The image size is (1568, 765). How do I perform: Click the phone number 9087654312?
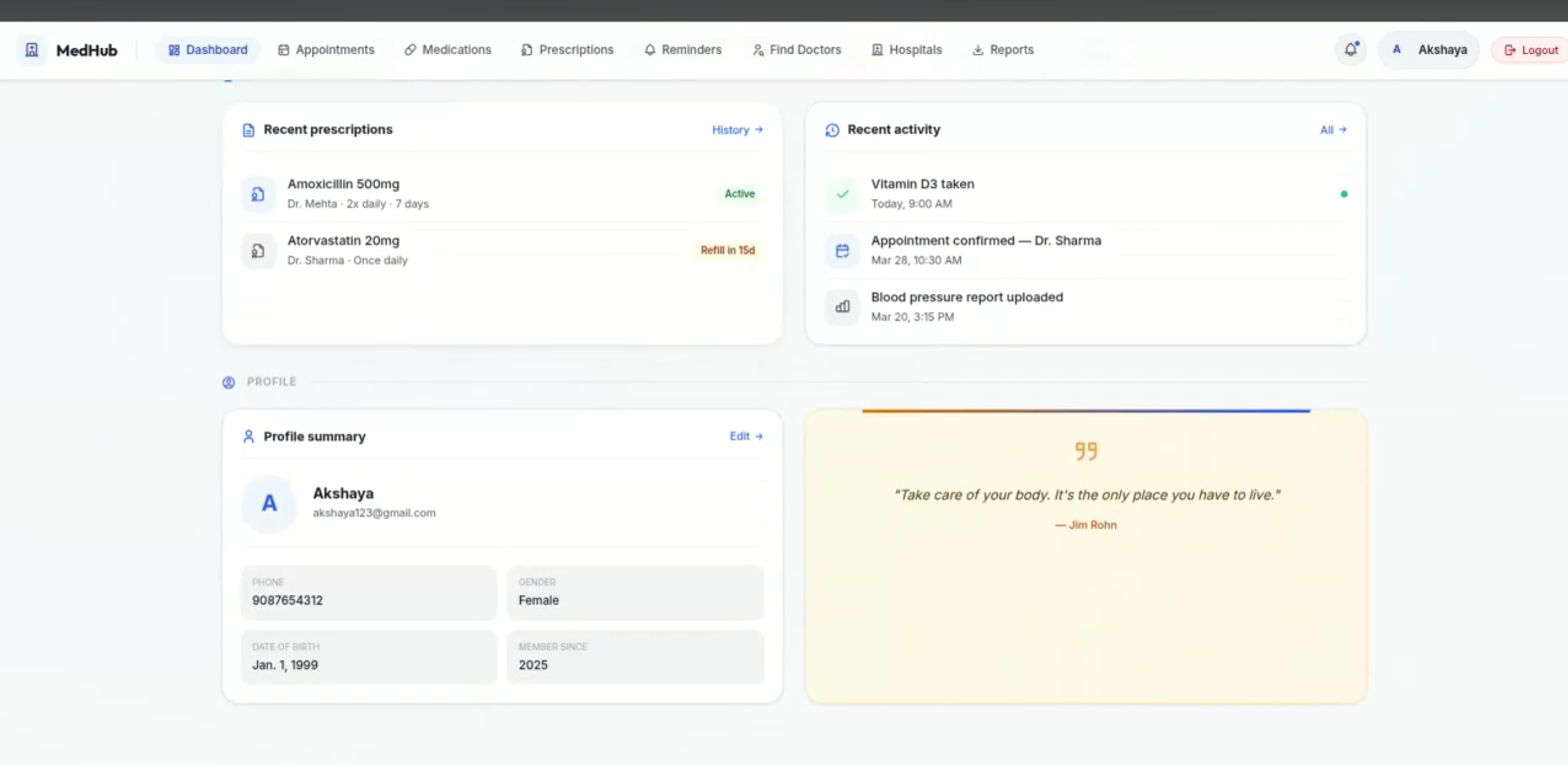(x=287, y=600)
